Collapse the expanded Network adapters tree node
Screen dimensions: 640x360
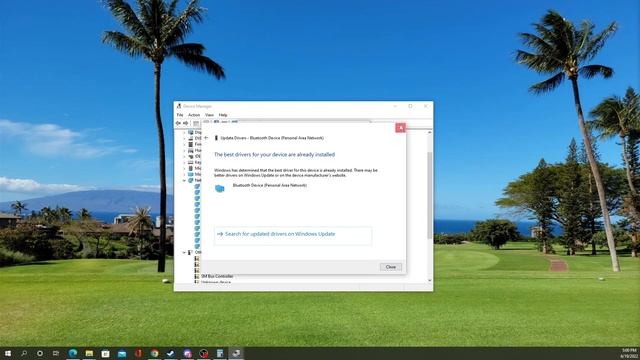[184, 180]
